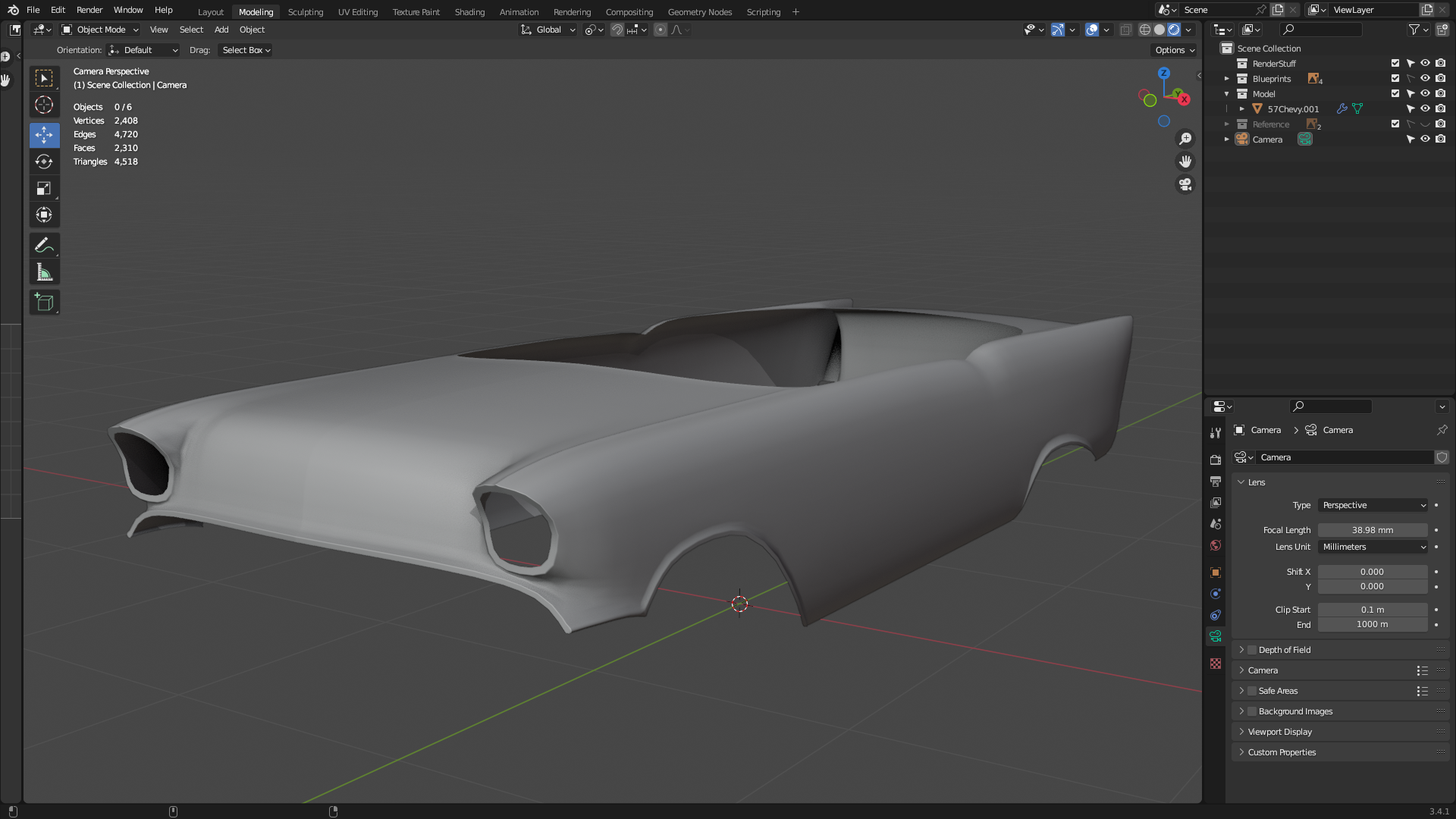Select the Add Cube tool
The width and height of the screenshot is (1456, 819).
click(44, 303)
